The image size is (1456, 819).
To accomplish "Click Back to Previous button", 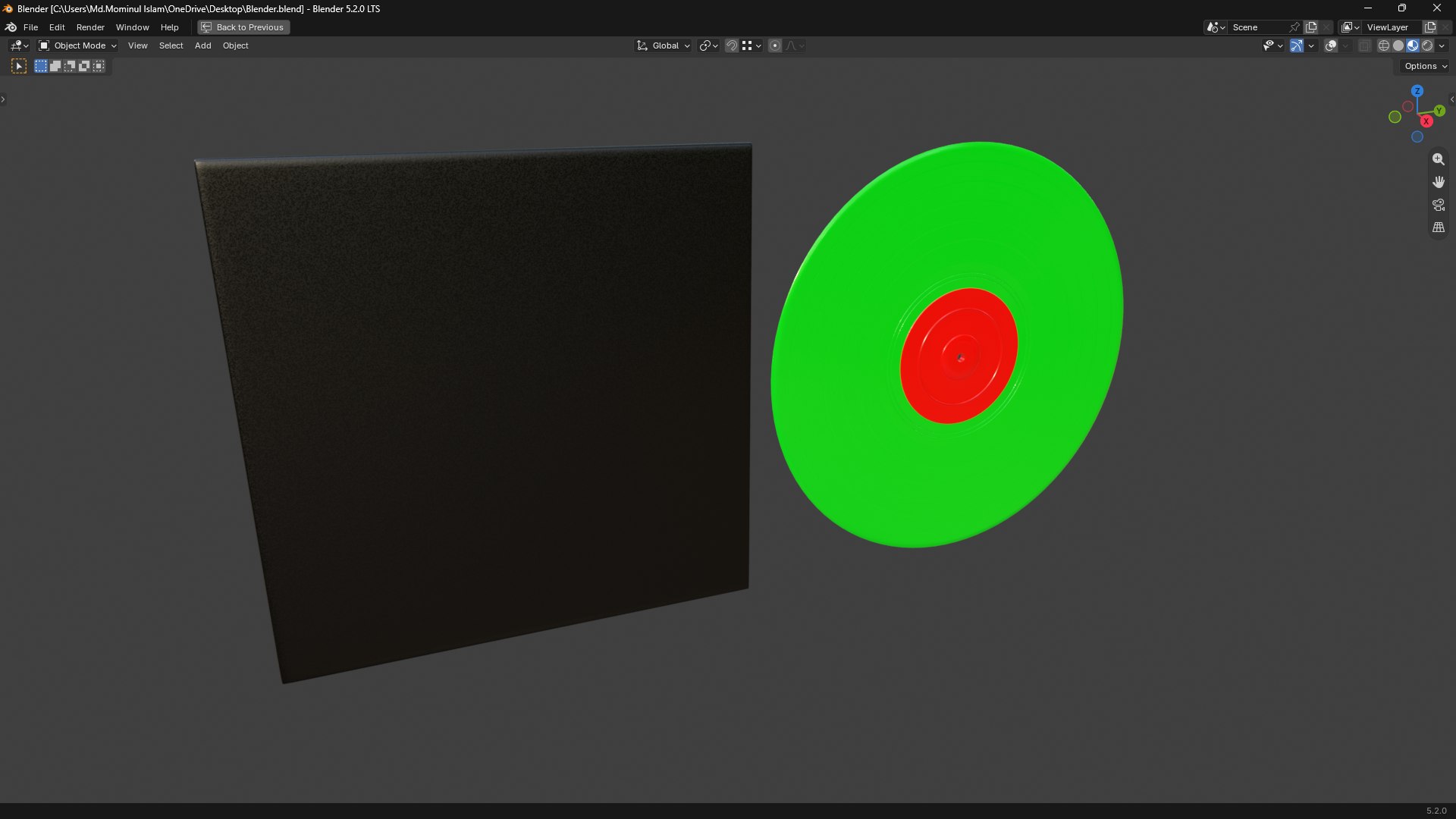I will coord(243,27).
